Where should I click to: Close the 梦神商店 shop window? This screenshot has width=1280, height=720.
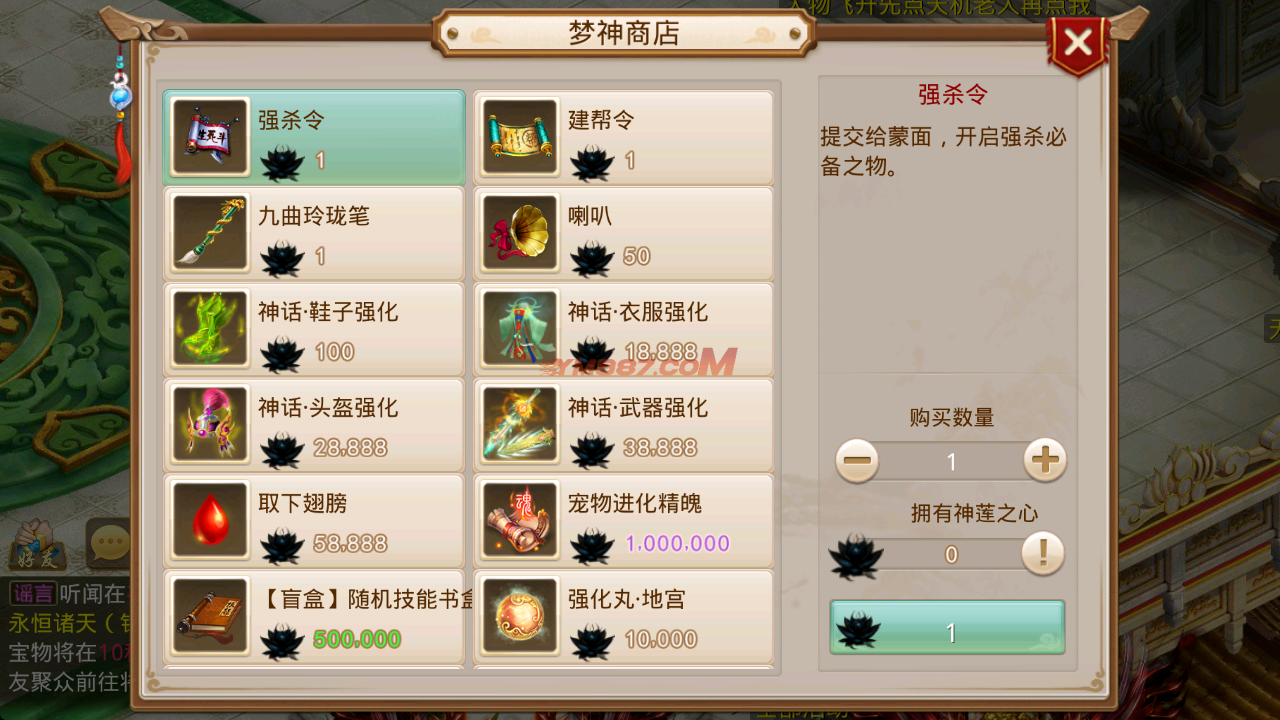click(1078, 43)
